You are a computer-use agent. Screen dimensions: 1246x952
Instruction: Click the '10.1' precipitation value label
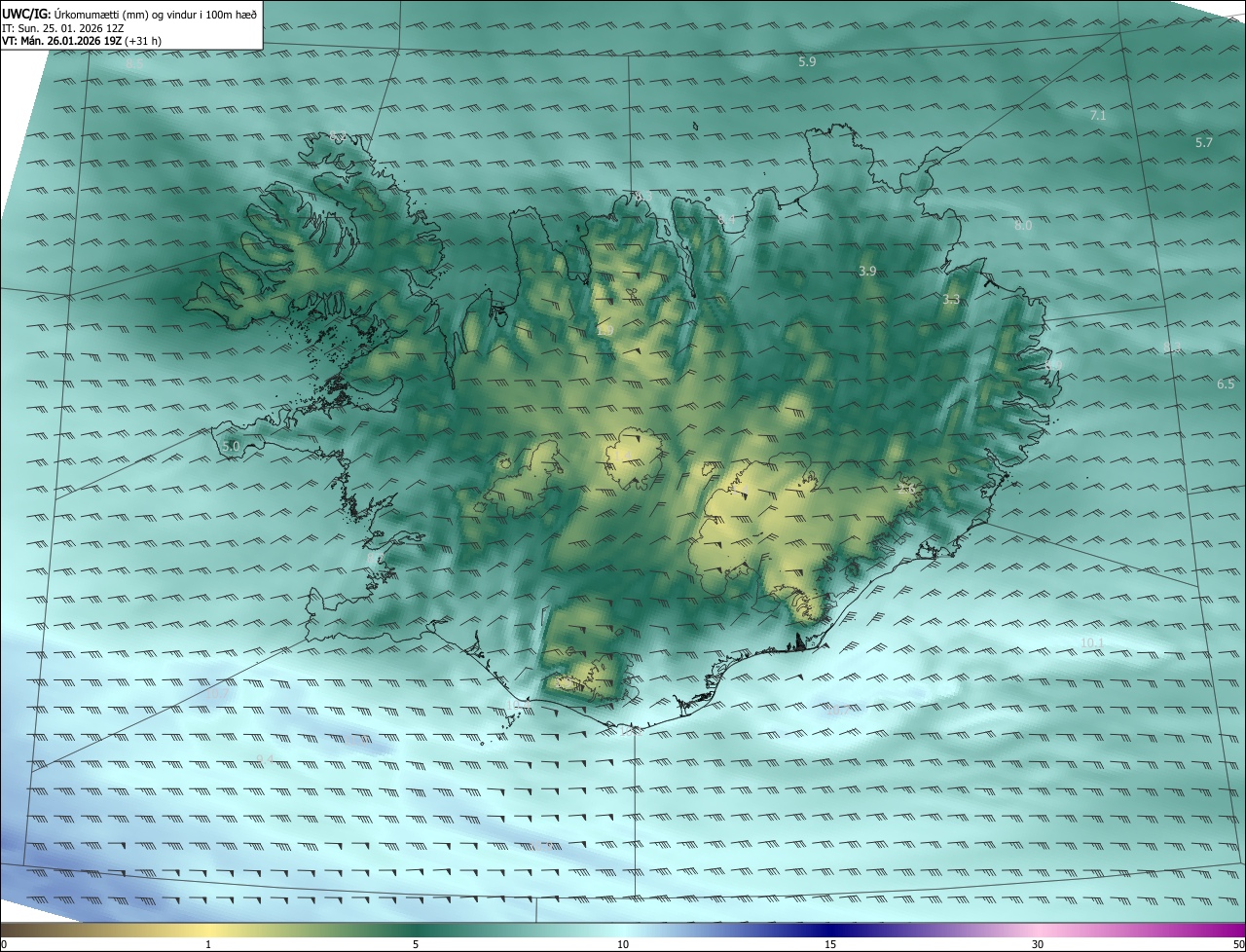(x=1091, y=642)
